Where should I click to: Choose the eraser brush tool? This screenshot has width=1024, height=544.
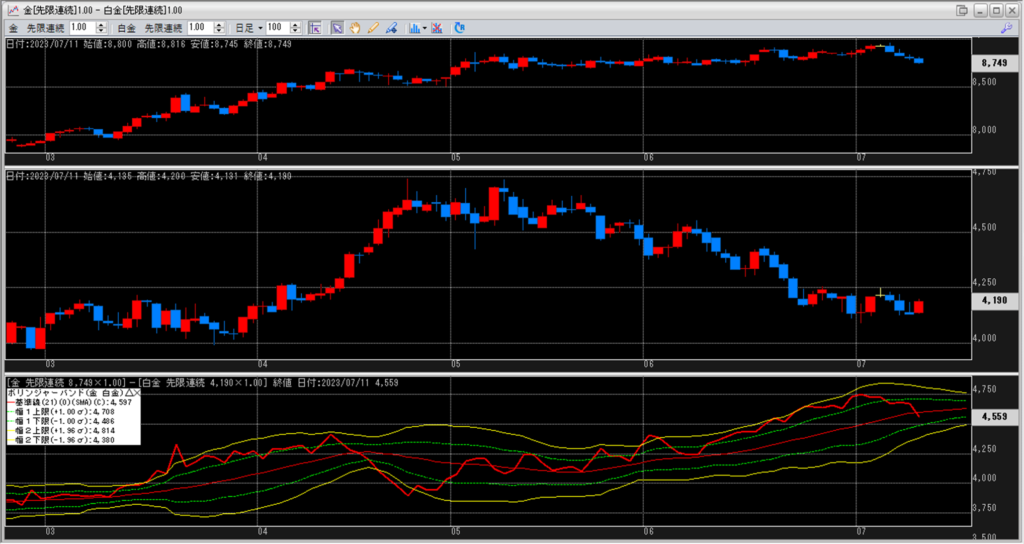(x=391, y=27)
